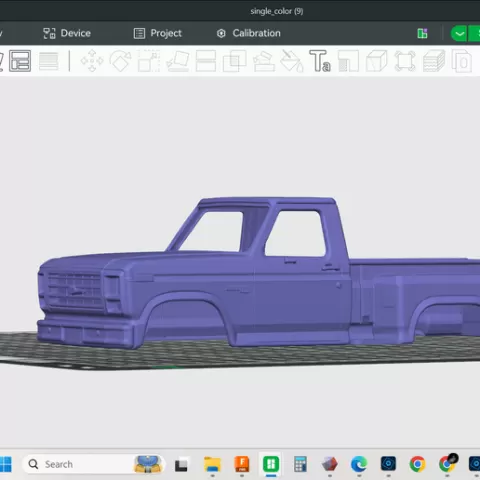
Task: Click the cube-shaped toolbar icon
Action: point(377,61)
